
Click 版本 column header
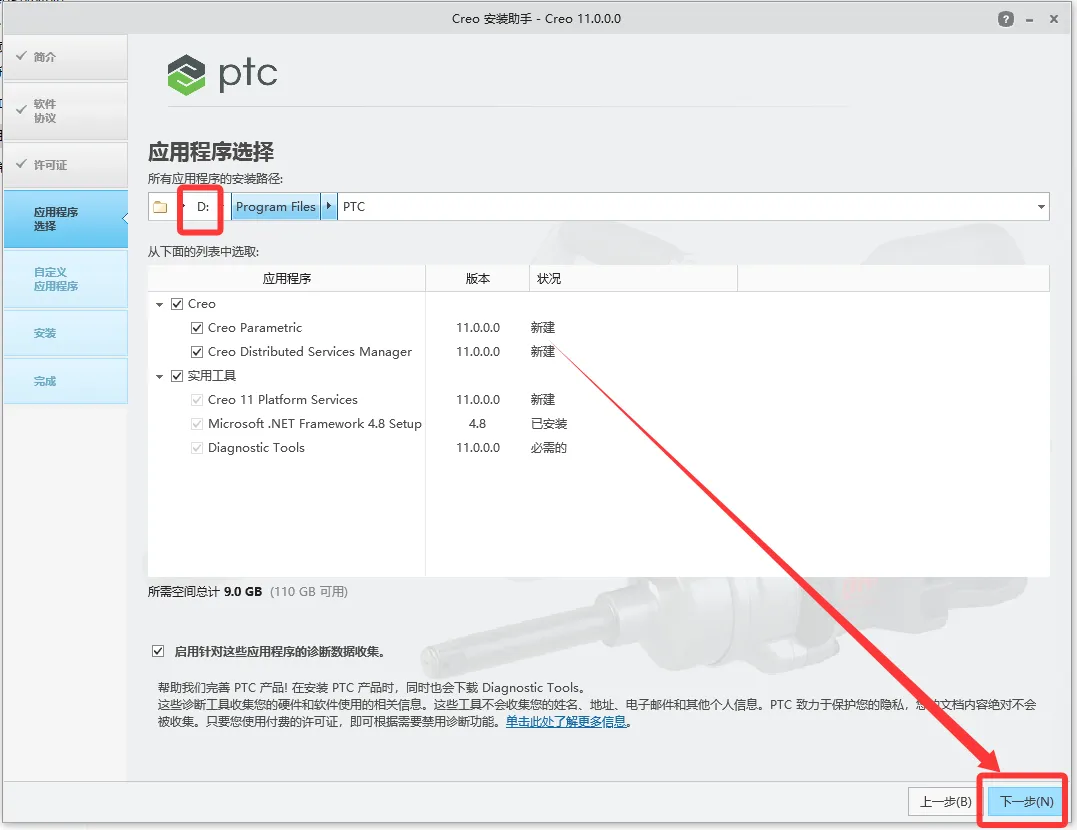click(477, 278)
